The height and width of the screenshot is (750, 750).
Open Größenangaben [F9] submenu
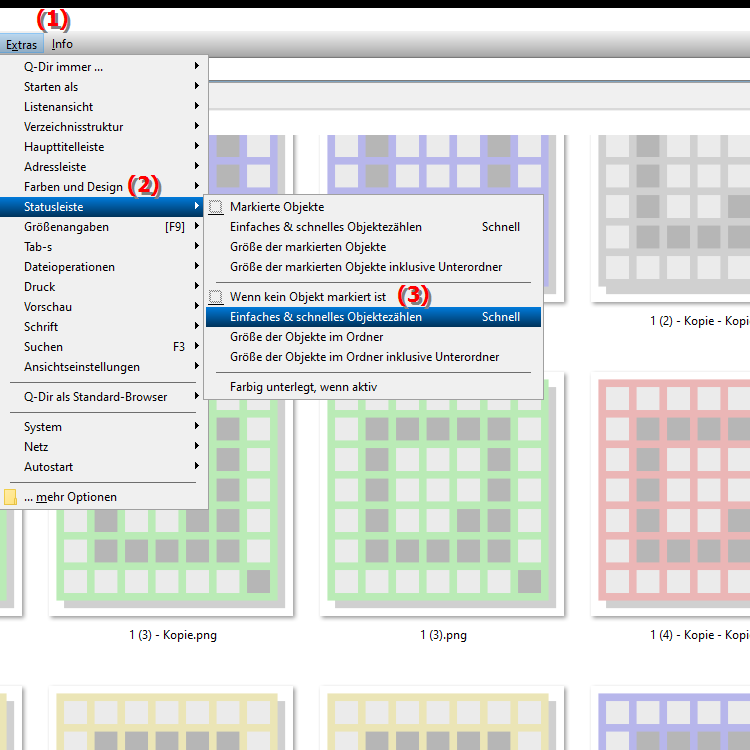click(104, 227)
